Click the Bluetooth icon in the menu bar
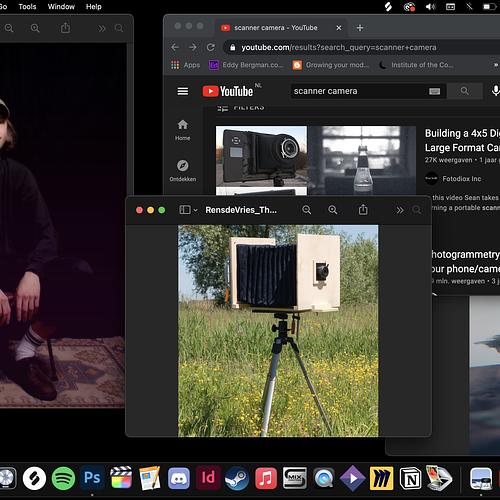The width and height of the screenshot is (500, 500). pyautogui.click(x=469, y=7)
